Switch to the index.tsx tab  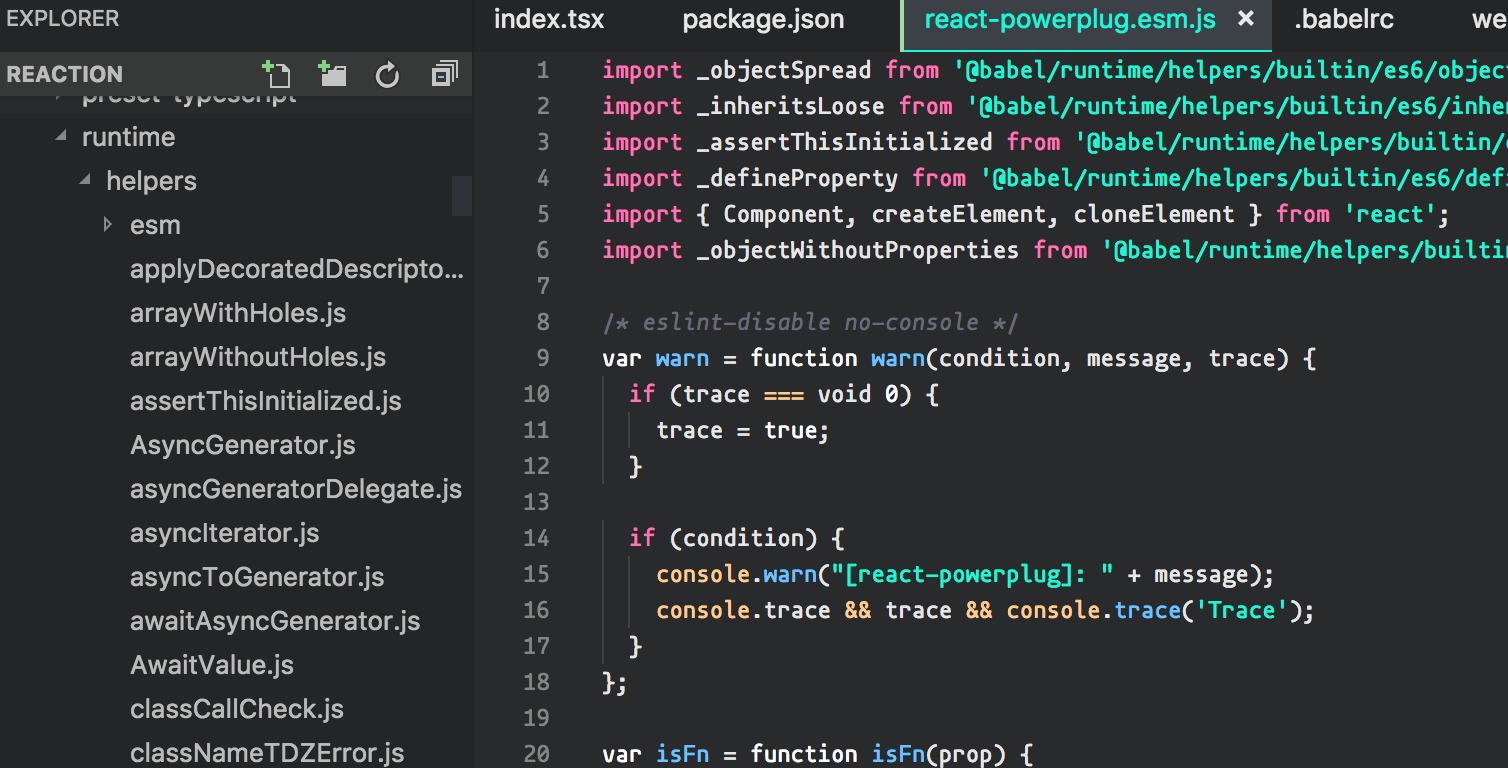coord(548,18)
